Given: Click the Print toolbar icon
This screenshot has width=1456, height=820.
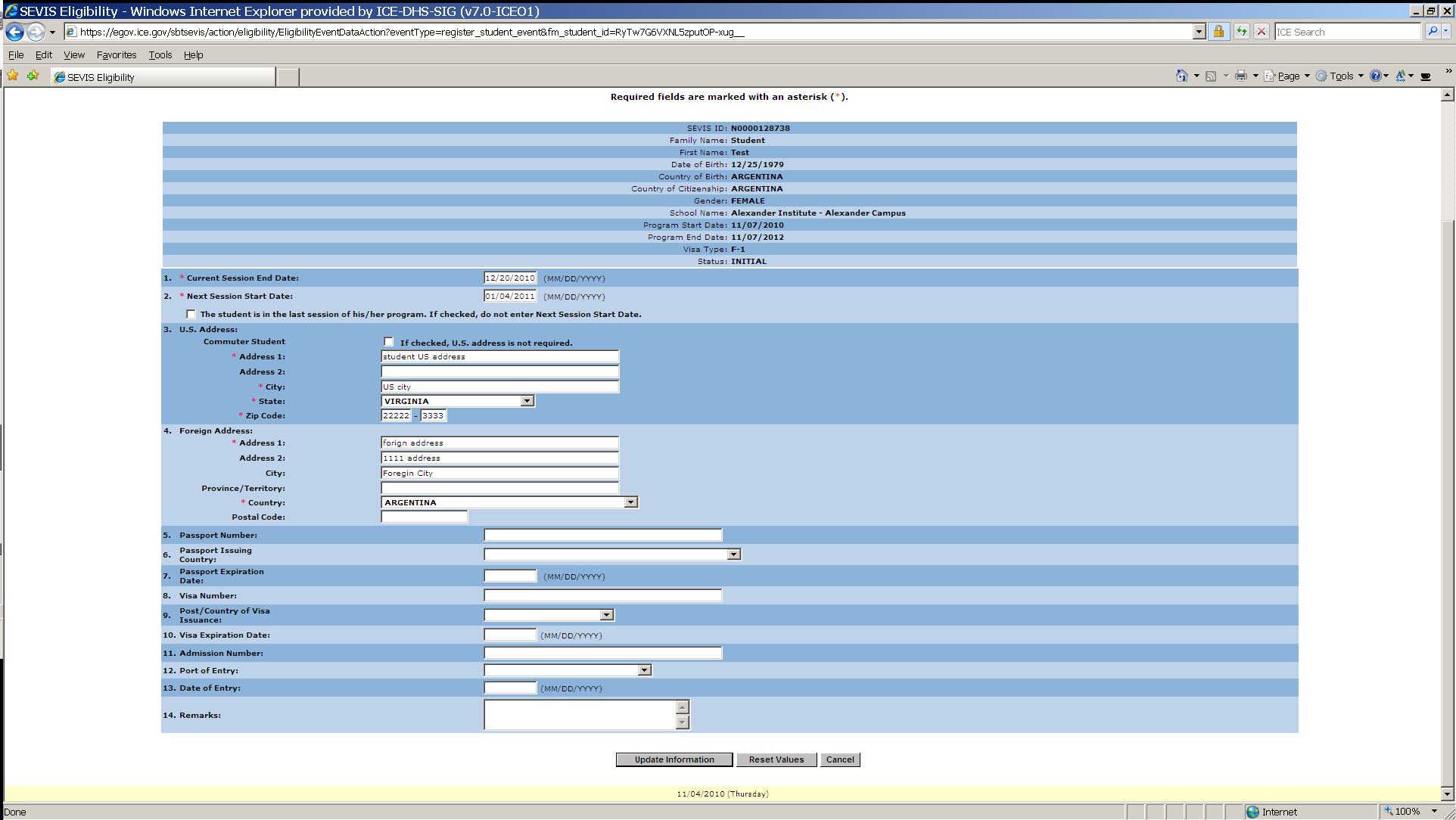Looking at the screenshot, I should point(1241,76).
